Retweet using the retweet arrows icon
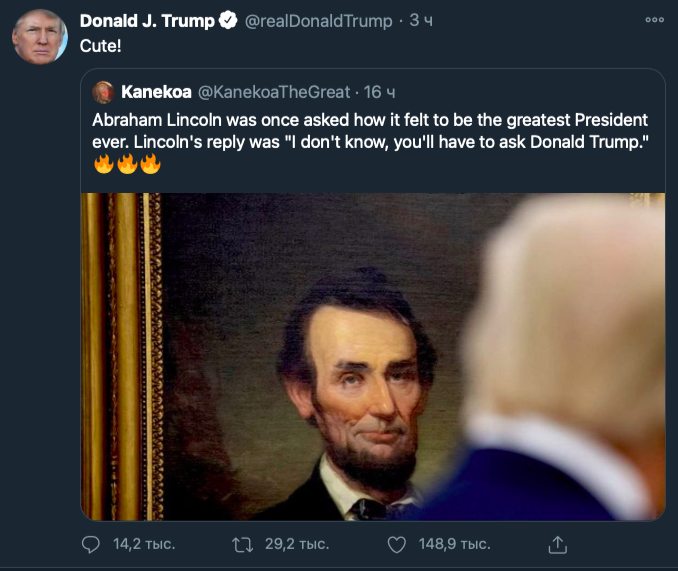Screen dimensions: 678x571 click(x=241, y=544)
